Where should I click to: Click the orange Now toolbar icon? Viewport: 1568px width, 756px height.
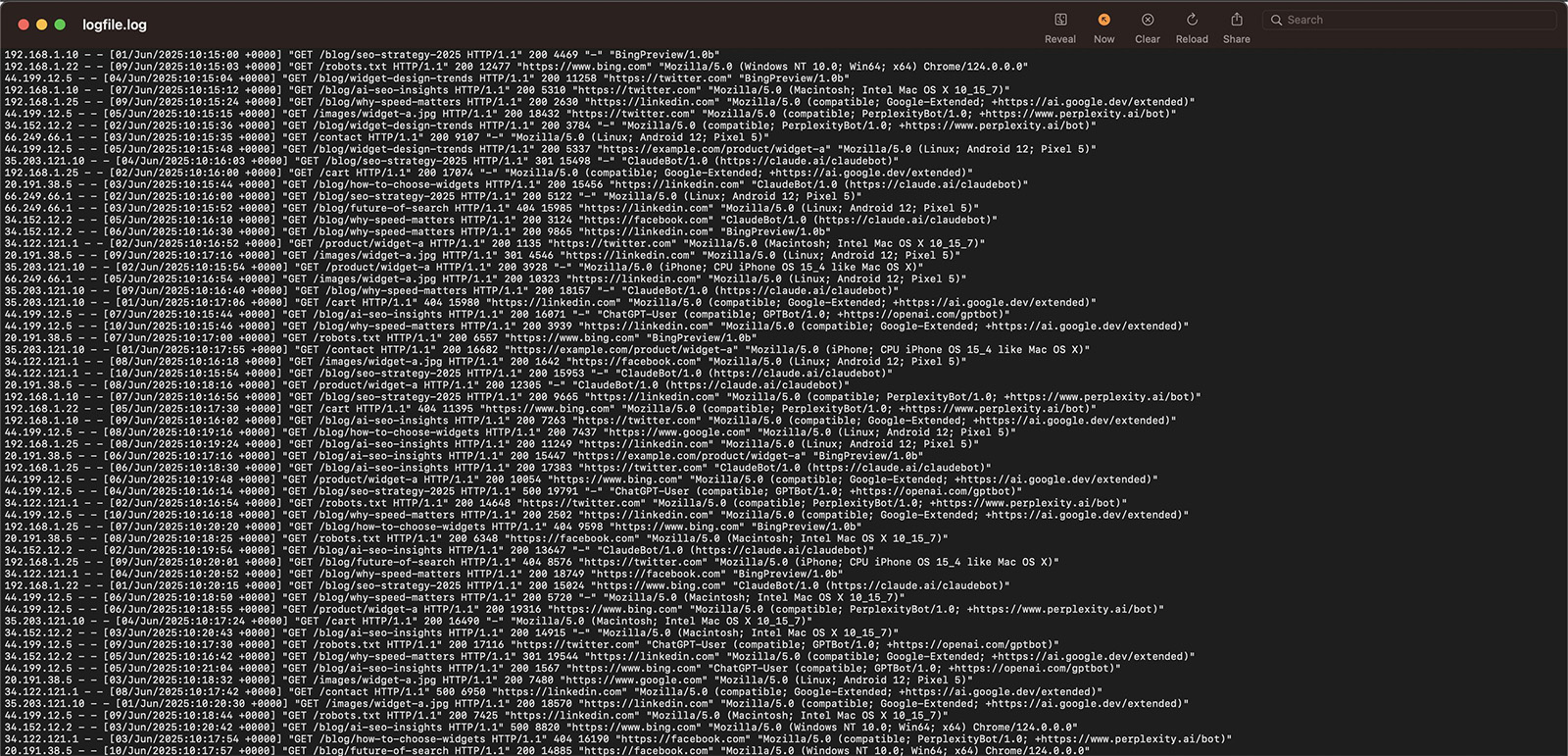click(1103, 20)
